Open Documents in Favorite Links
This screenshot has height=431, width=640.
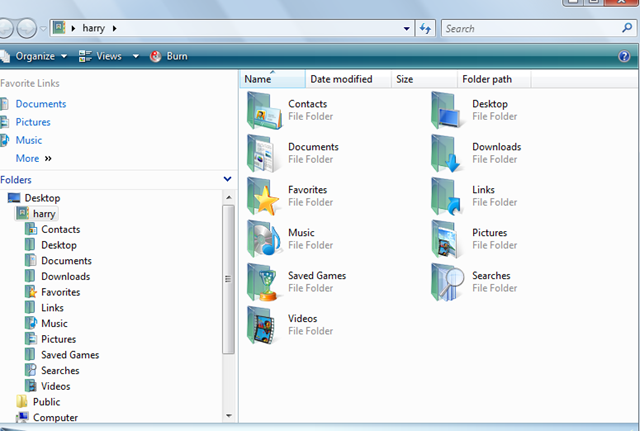[x=41, y=104]
